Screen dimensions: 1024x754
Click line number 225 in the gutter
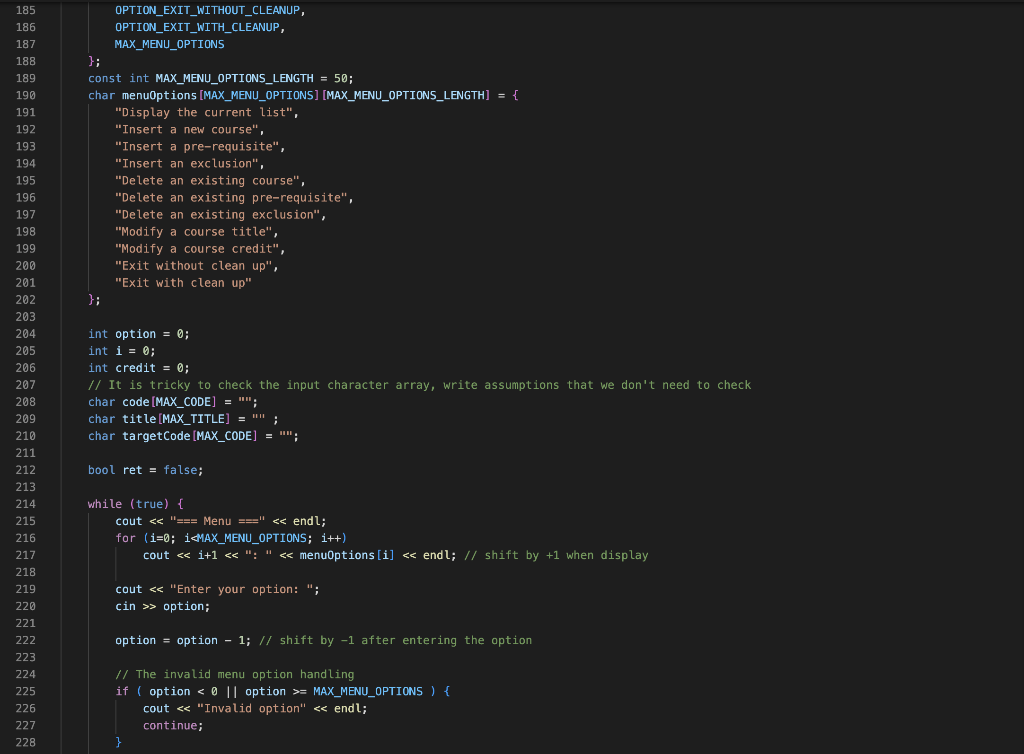click(25, 691)
